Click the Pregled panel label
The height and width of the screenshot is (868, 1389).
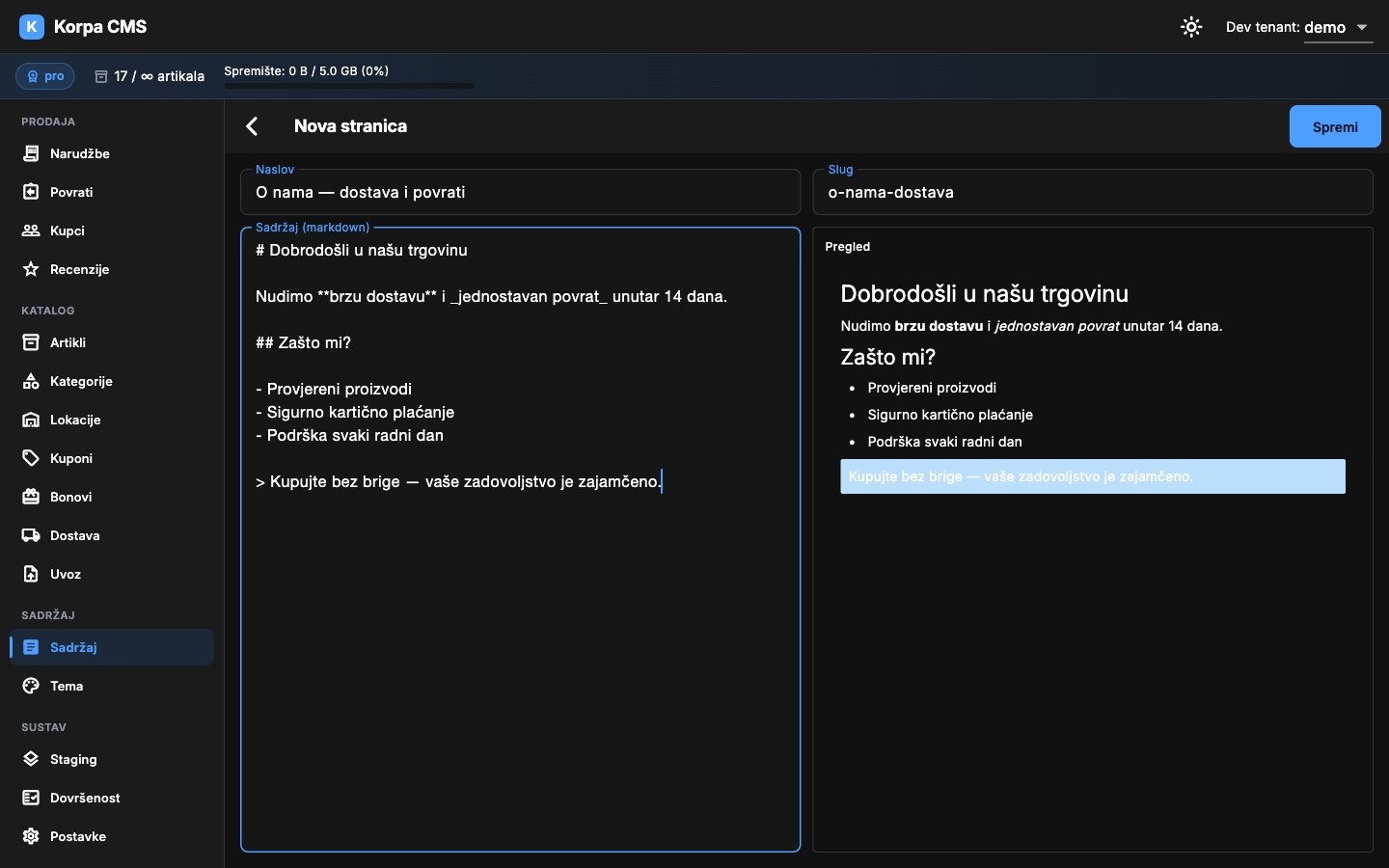click(x=848, y=247)
